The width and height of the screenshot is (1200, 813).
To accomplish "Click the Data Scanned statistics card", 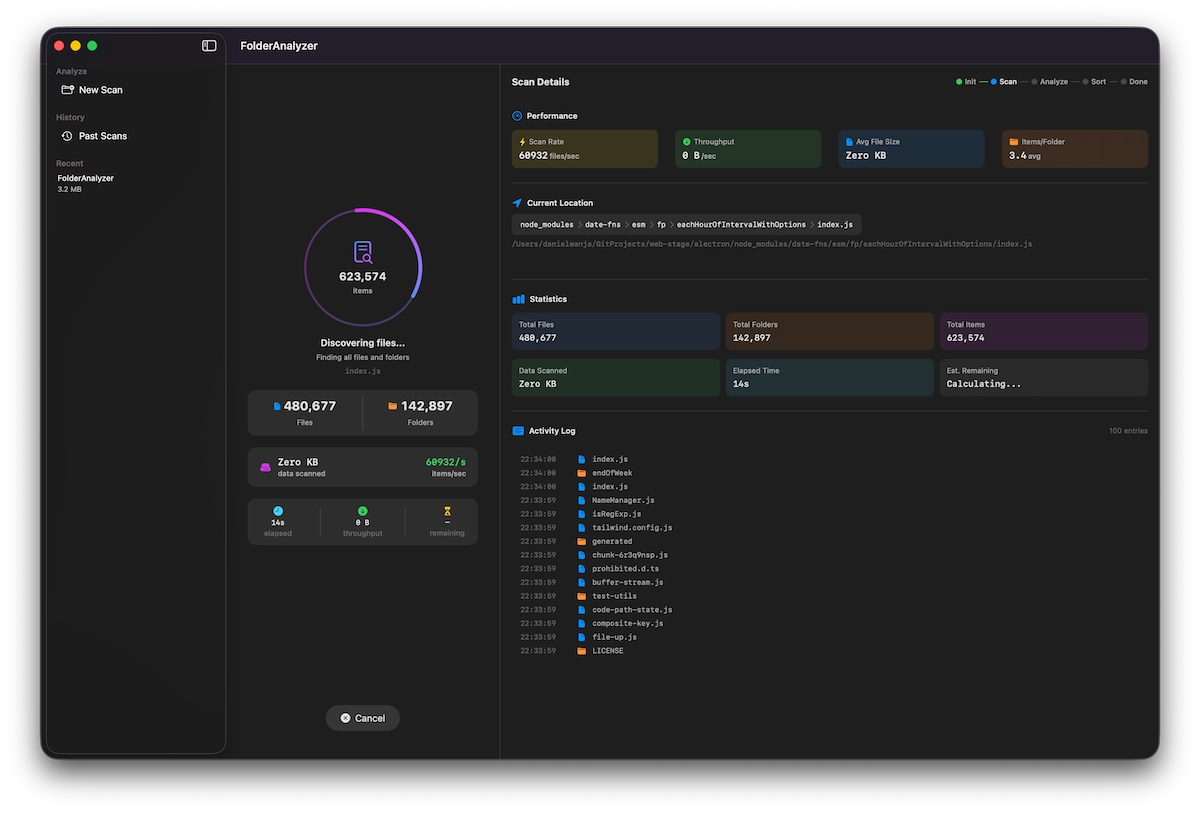I will coord(615,377).
